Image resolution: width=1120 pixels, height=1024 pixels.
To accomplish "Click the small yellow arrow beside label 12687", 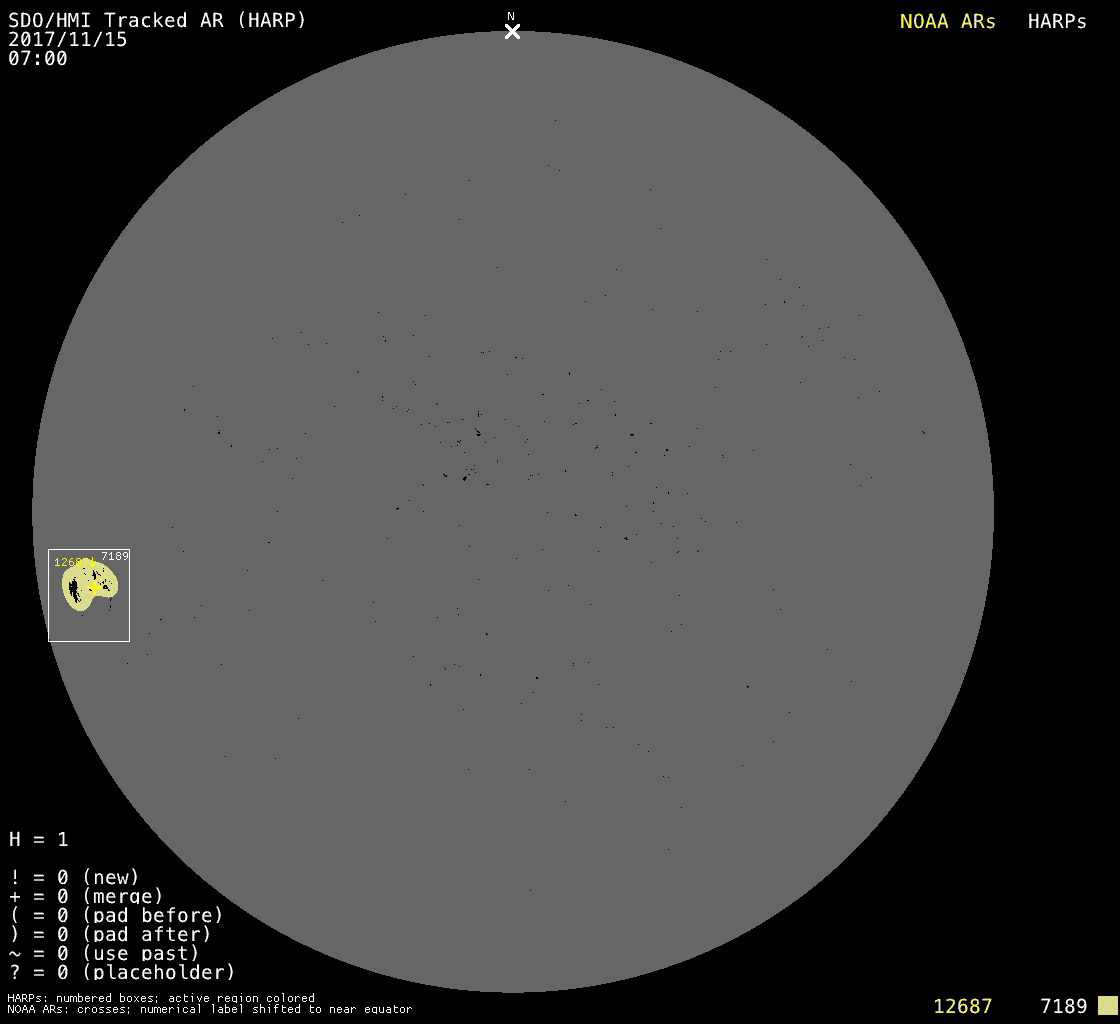I will coord(92,563).
